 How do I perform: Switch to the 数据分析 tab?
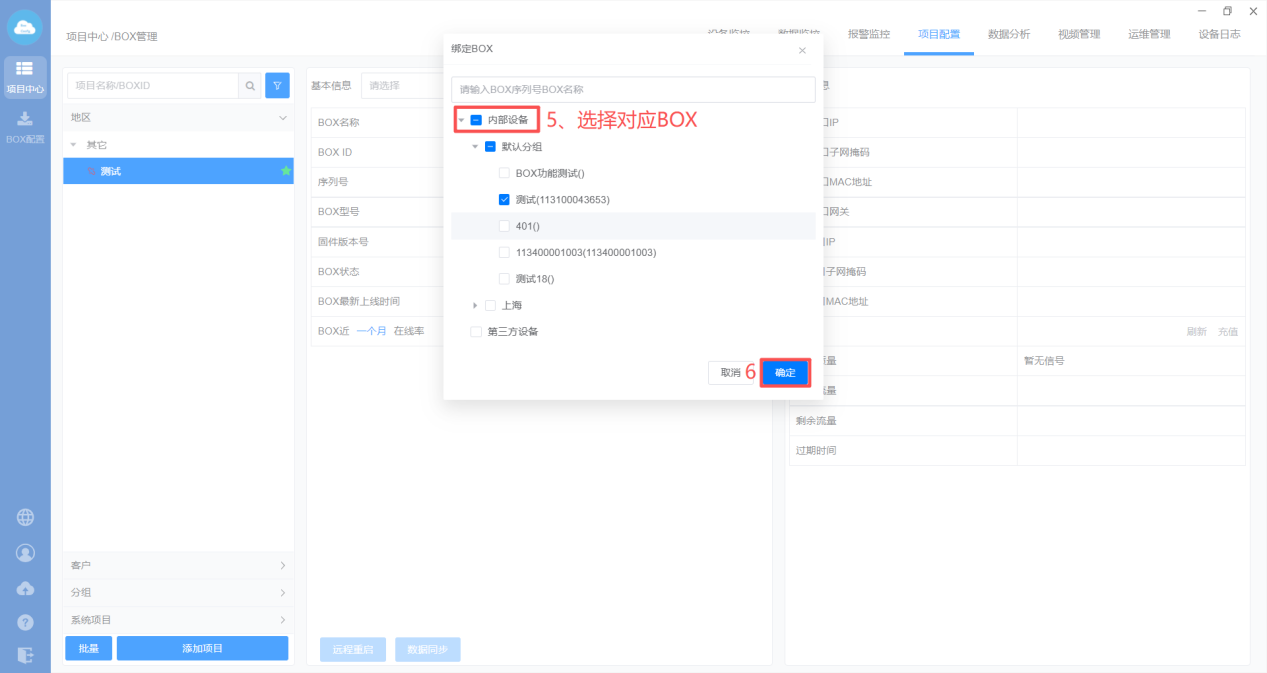click(1008, 34)
